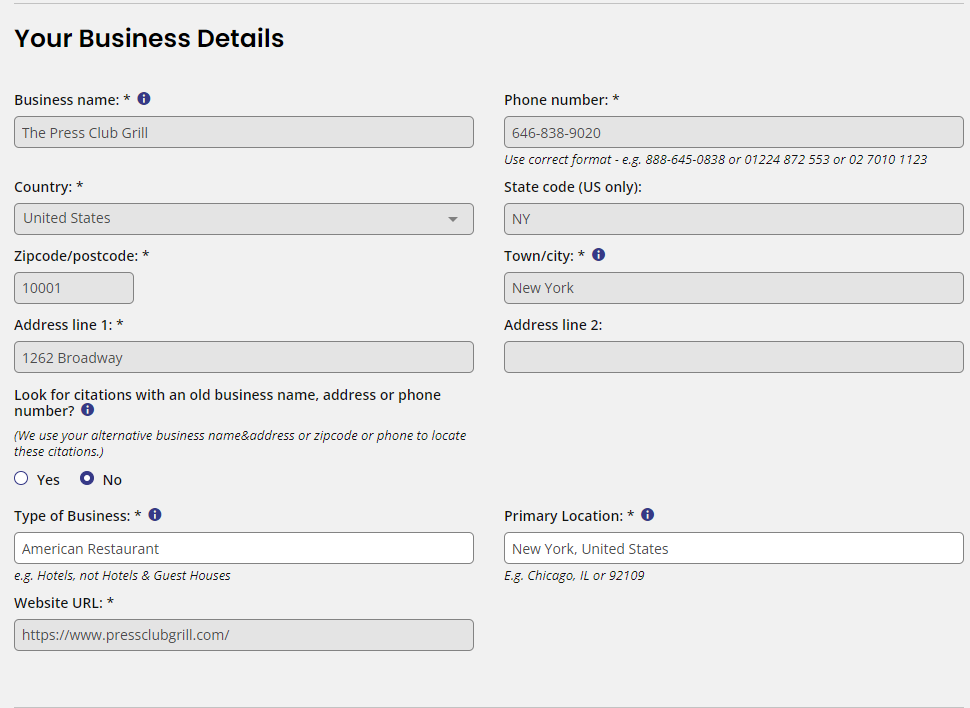Click the State code field showing NY

point(734,219)
